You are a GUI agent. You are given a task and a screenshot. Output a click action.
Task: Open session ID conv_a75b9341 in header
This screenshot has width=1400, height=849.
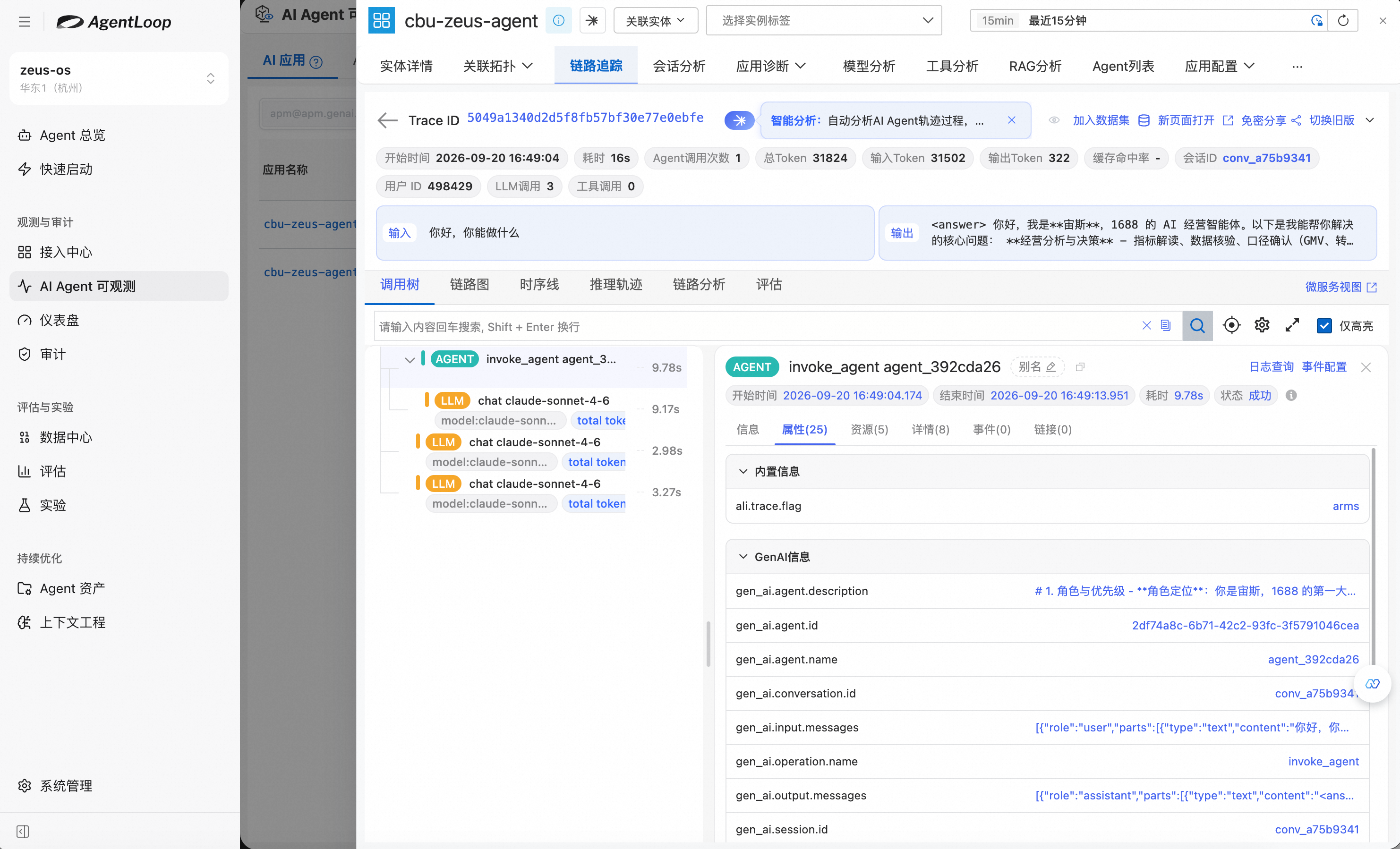1266,158
